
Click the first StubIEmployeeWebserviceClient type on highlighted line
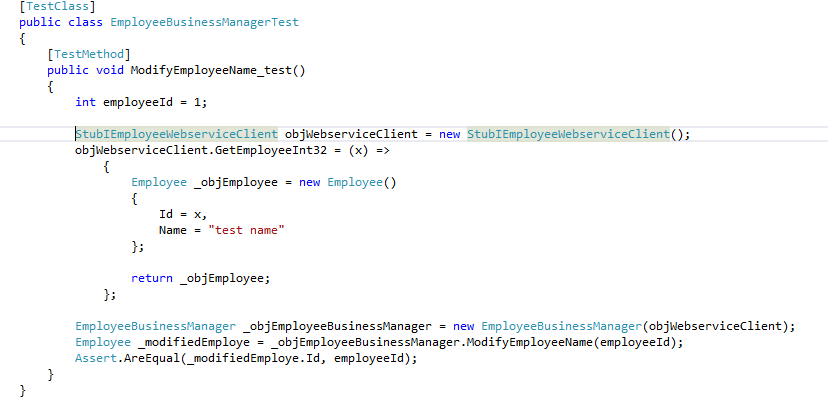click(177, 134)
